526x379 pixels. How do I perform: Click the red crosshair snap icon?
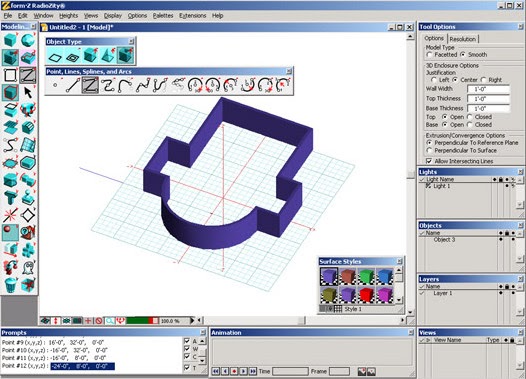pyautogui.click(x=88, y=321)
